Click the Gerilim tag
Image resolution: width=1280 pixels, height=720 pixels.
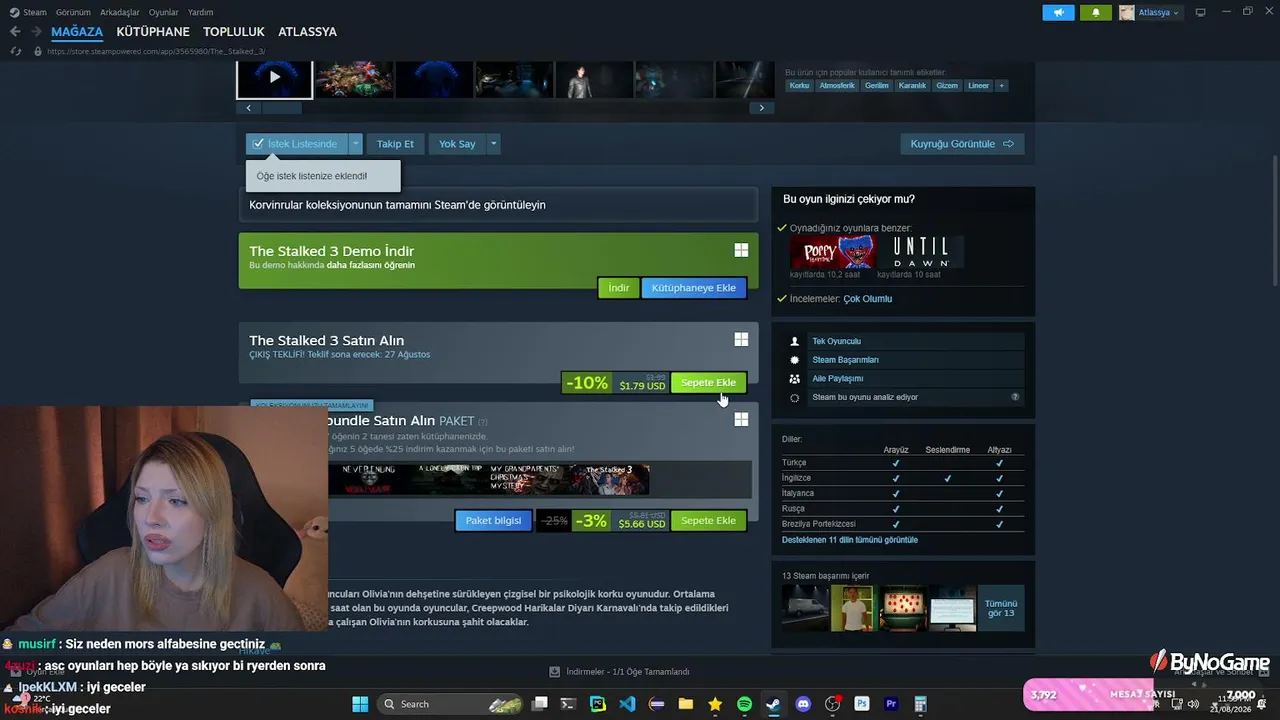pos(877,86)
